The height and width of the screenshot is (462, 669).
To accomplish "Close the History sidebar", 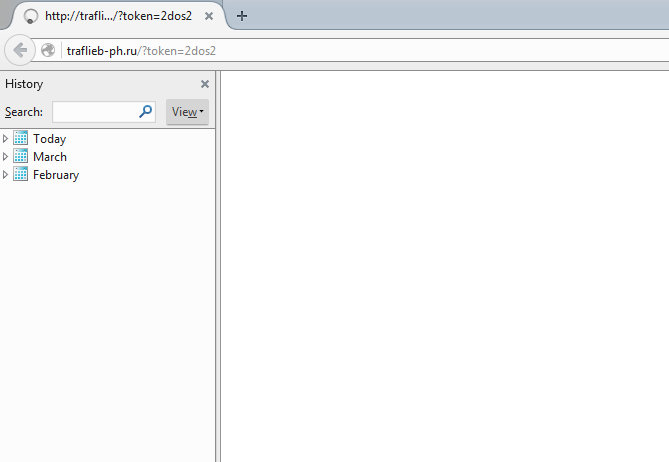I will (x=205, y=84).
